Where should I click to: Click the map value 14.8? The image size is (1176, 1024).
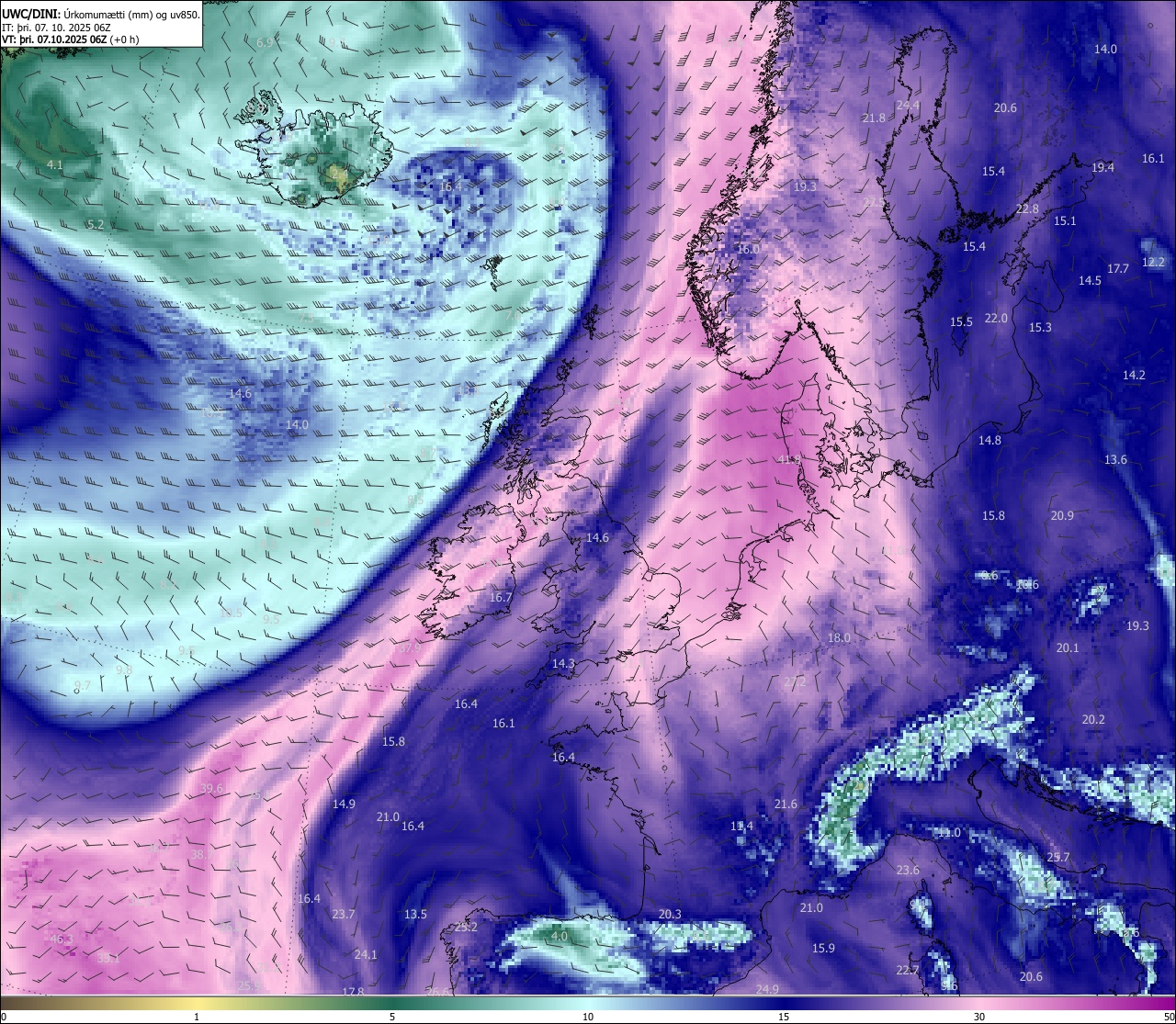coord(989,440)
